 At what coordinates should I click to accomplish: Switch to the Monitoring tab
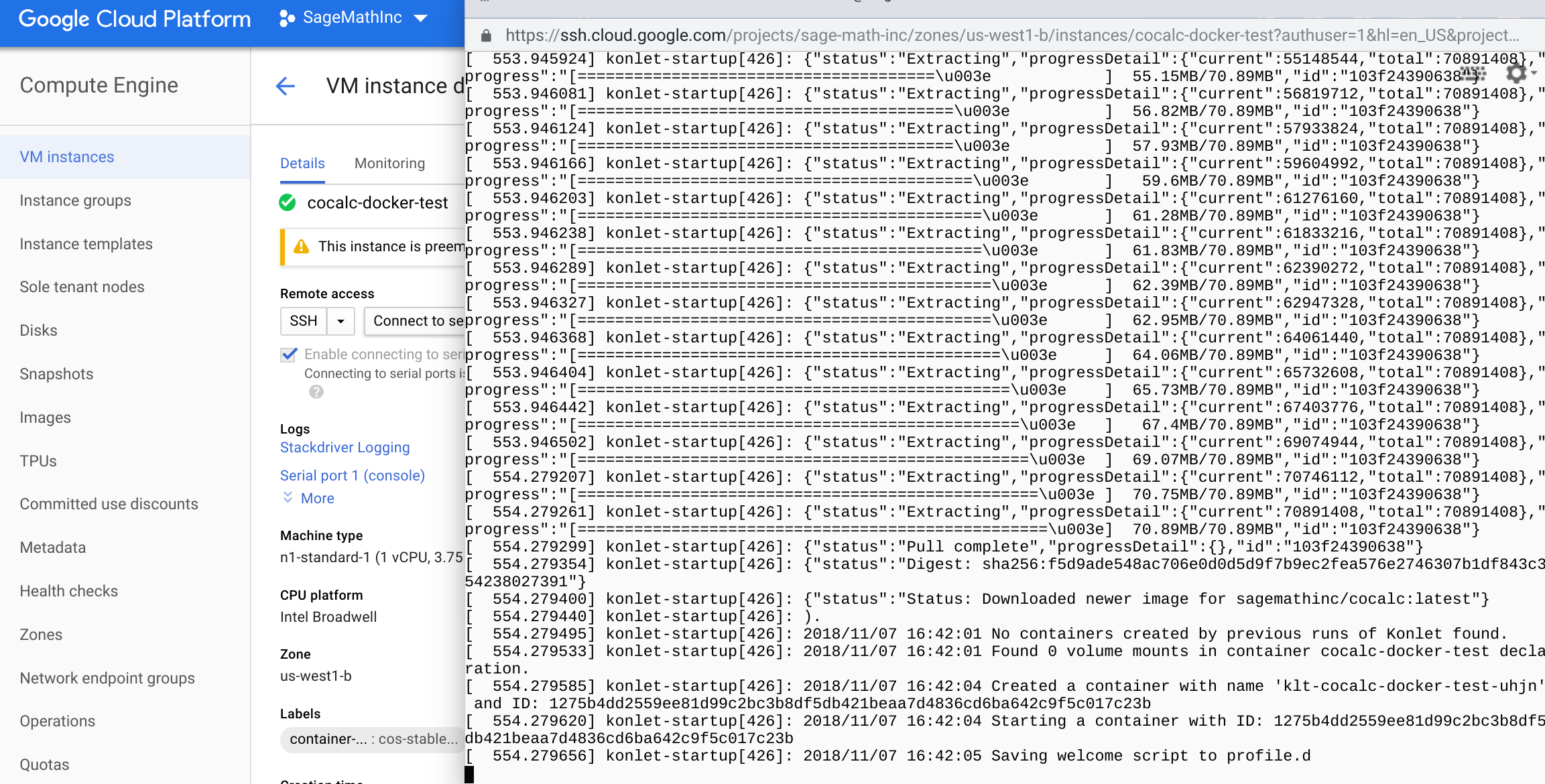tap(389, 164)
